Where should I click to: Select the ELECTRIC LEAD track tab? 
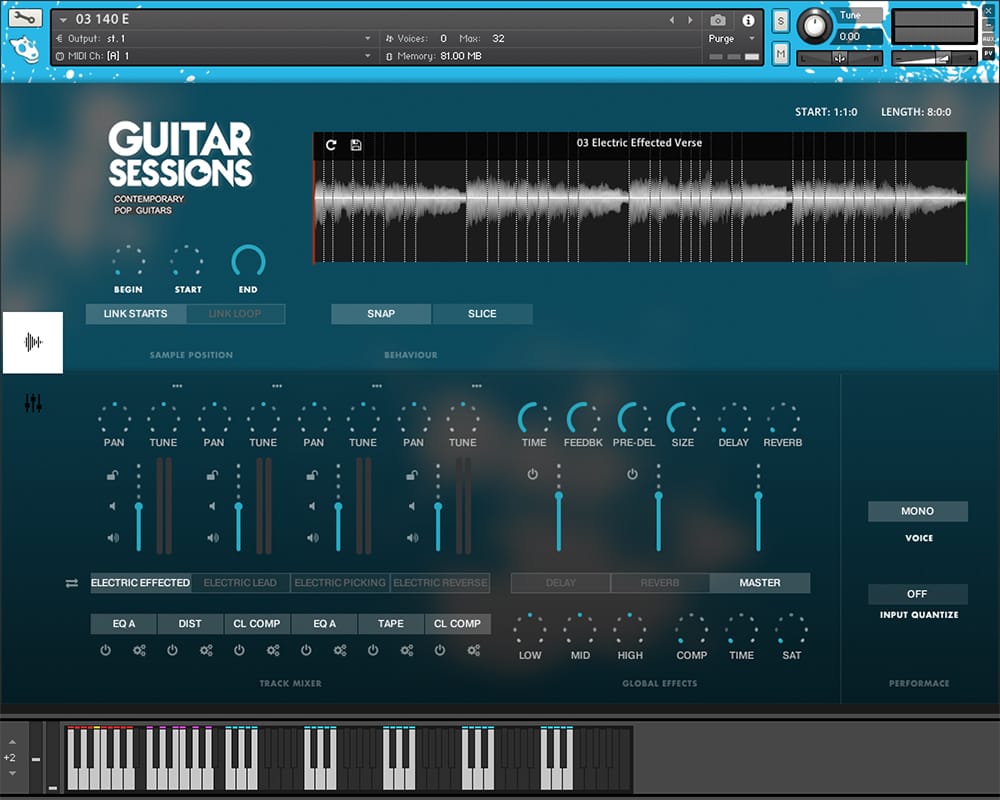(240, 583)
